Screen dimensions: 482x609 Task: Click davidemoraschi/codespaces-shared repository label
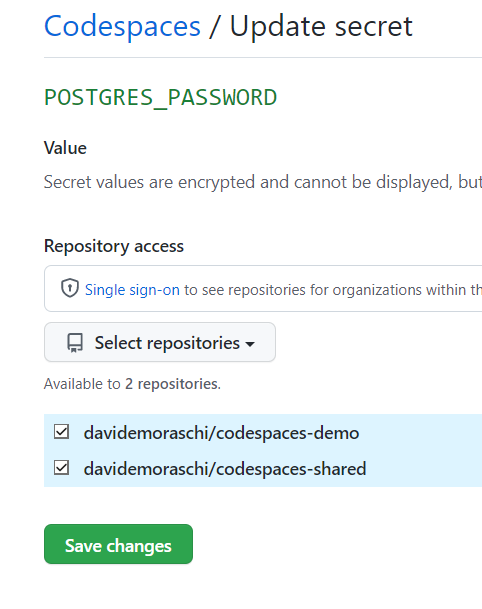225,468
